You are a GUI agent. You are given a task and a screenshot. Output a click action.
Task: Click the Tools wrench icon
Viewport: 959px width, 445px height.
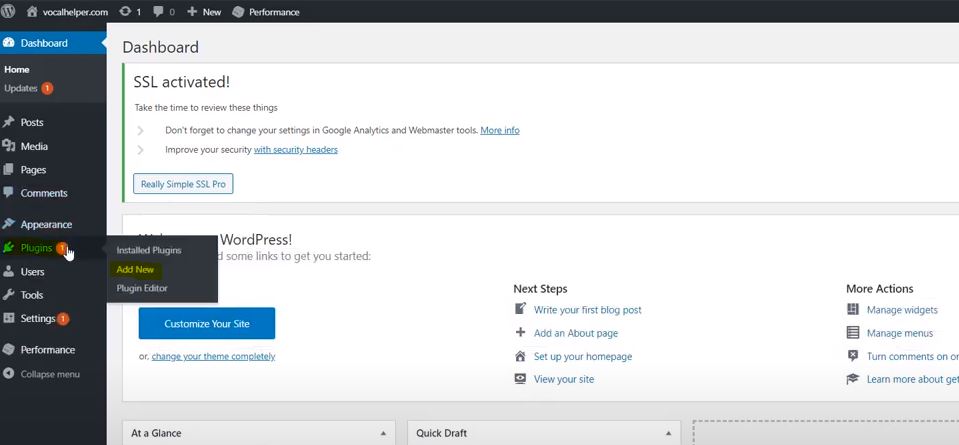coord(9,295)
